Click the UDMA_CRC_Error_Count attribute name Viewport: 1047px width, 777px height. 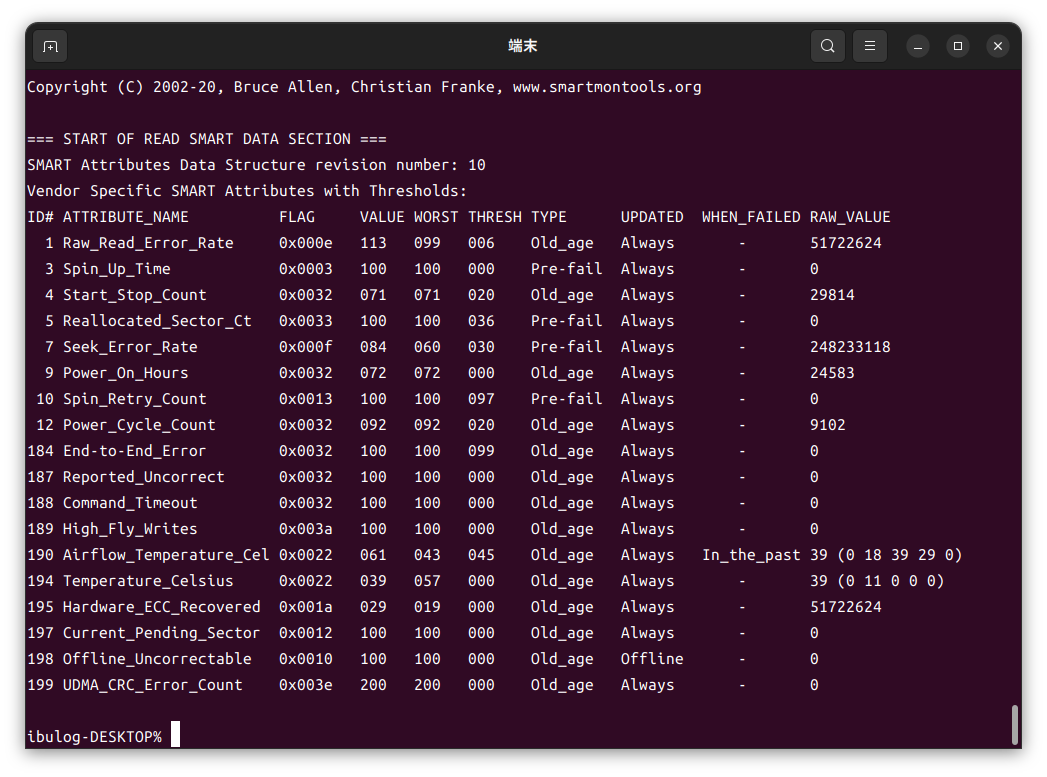[x=152, y=685]
